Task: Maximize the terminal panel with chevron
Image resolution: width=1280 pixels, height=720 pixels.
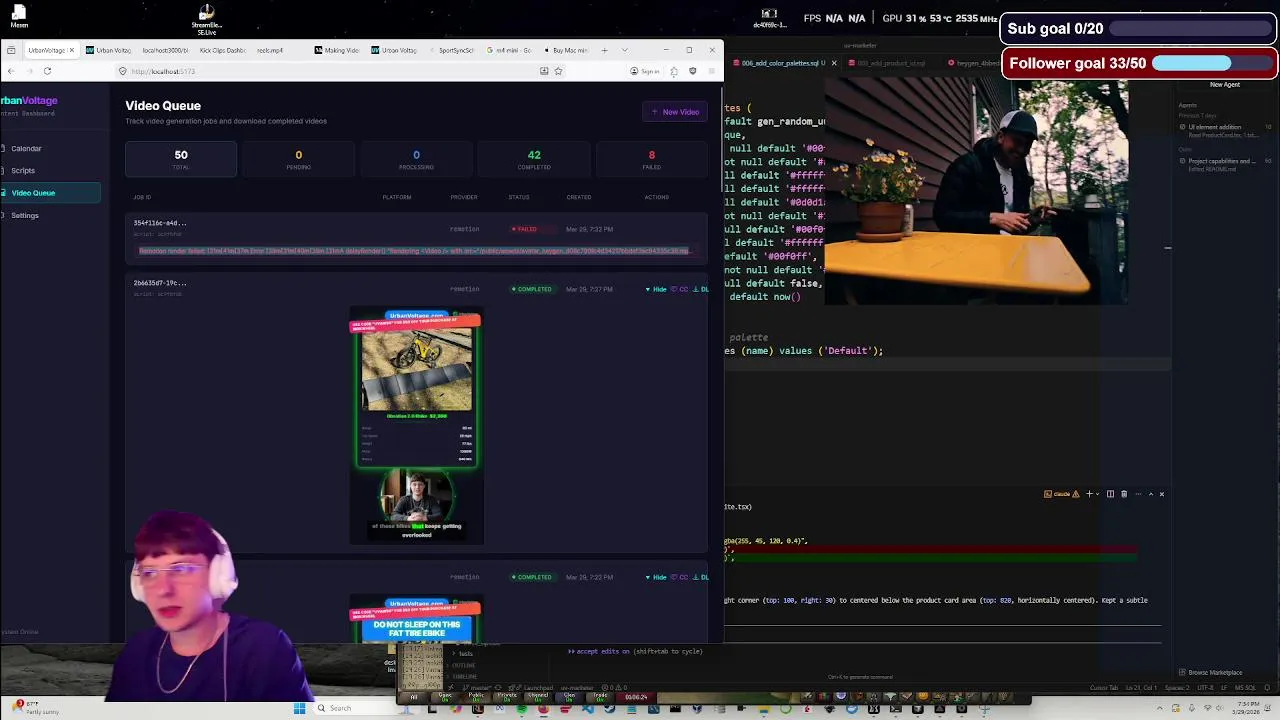Action: coord(1150,494)
